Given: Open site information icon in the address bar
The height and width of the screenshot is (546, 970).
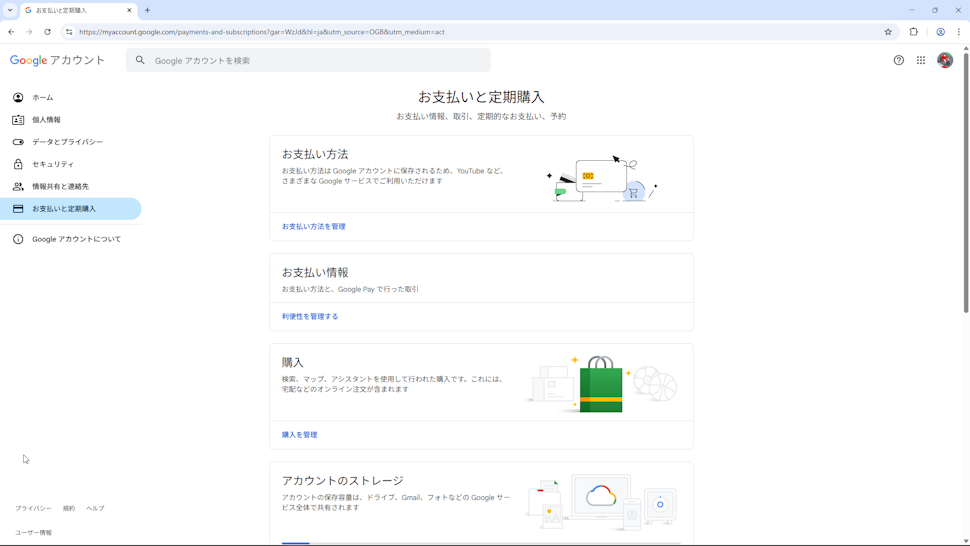Looking at the screenshot, I should click(69, 32).
